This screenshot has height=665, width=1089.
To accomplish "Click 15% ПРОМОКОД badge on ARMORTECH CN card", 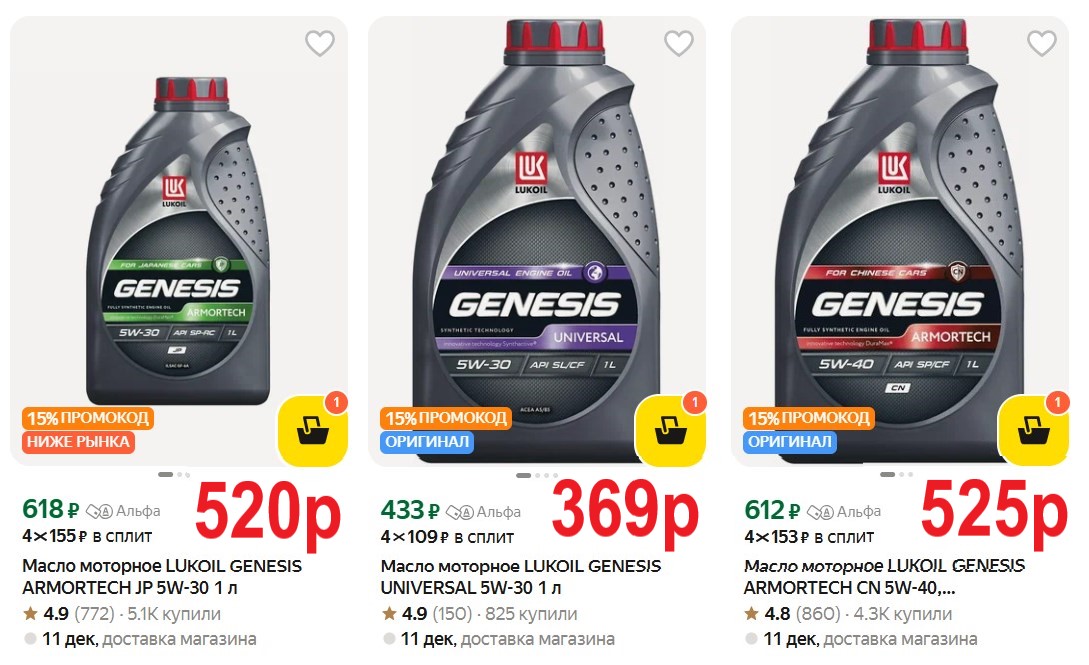I will [809, 419].
